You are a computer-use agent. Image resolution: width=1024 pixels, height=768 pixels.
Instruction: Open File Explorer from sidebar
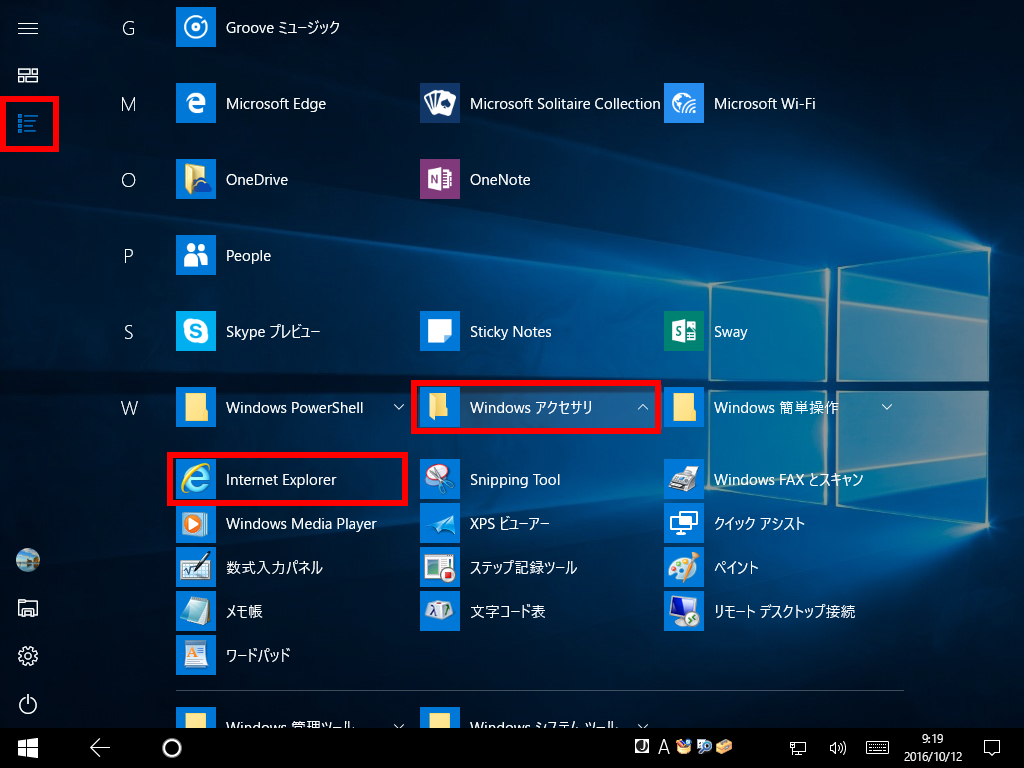coord(27,608)
